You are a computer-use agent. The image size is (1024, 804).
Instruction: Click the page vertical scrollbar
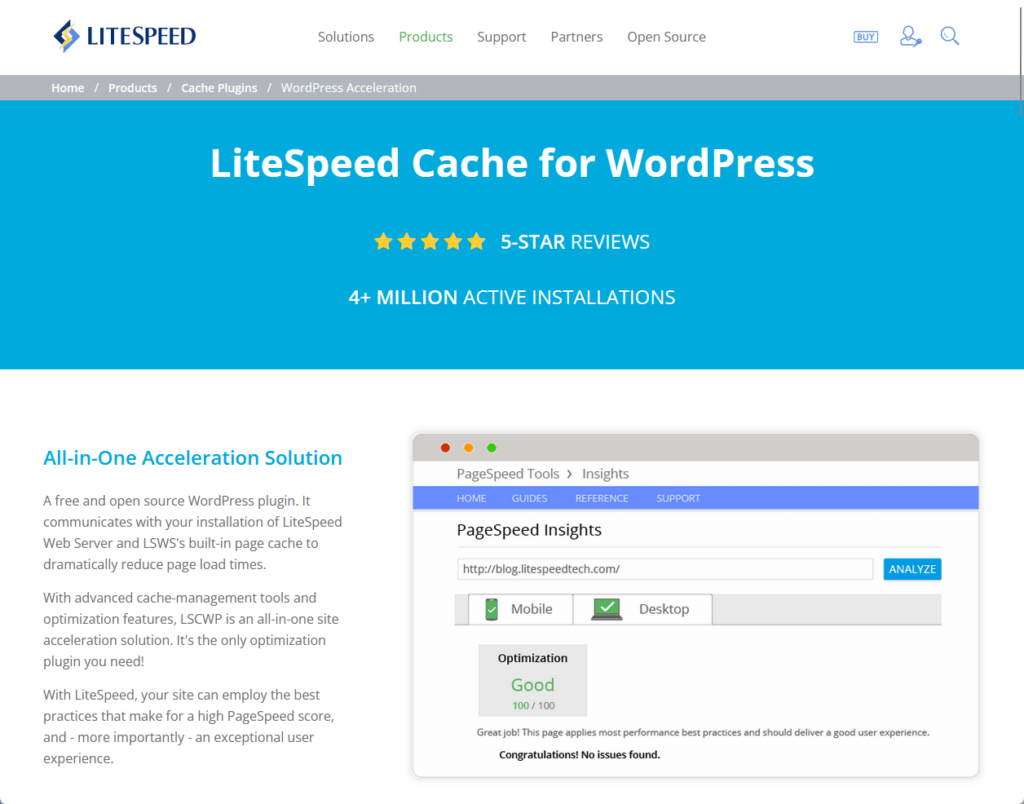point(1019,60)
